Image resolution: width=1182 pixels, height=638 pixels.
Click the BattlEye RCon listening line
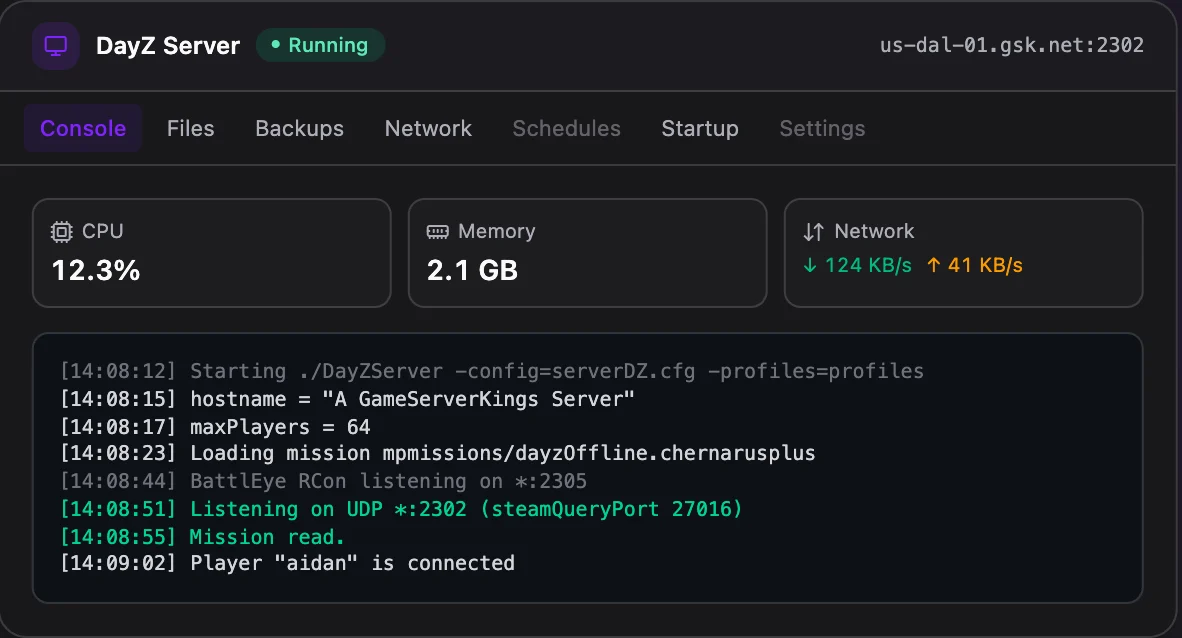[x=323, y=481]
